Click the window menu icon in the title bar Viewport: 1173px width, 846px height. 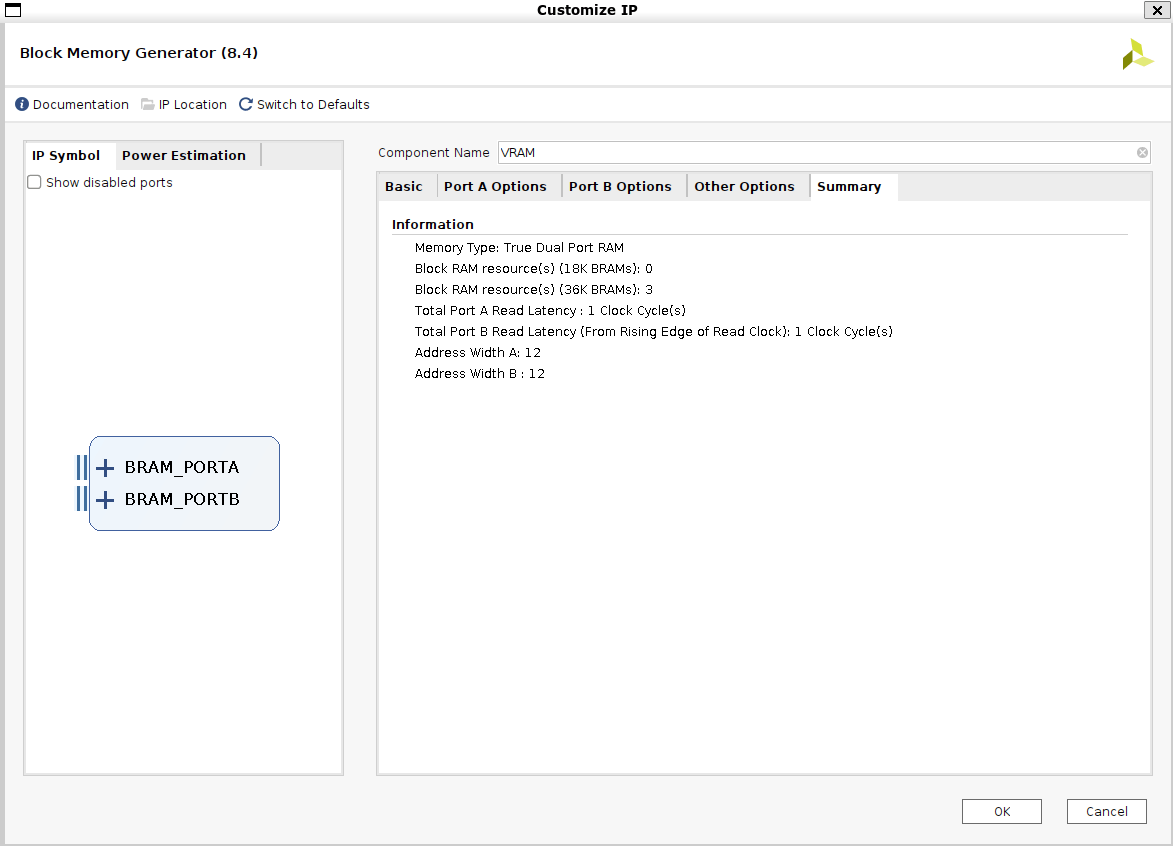pos(13,10)
